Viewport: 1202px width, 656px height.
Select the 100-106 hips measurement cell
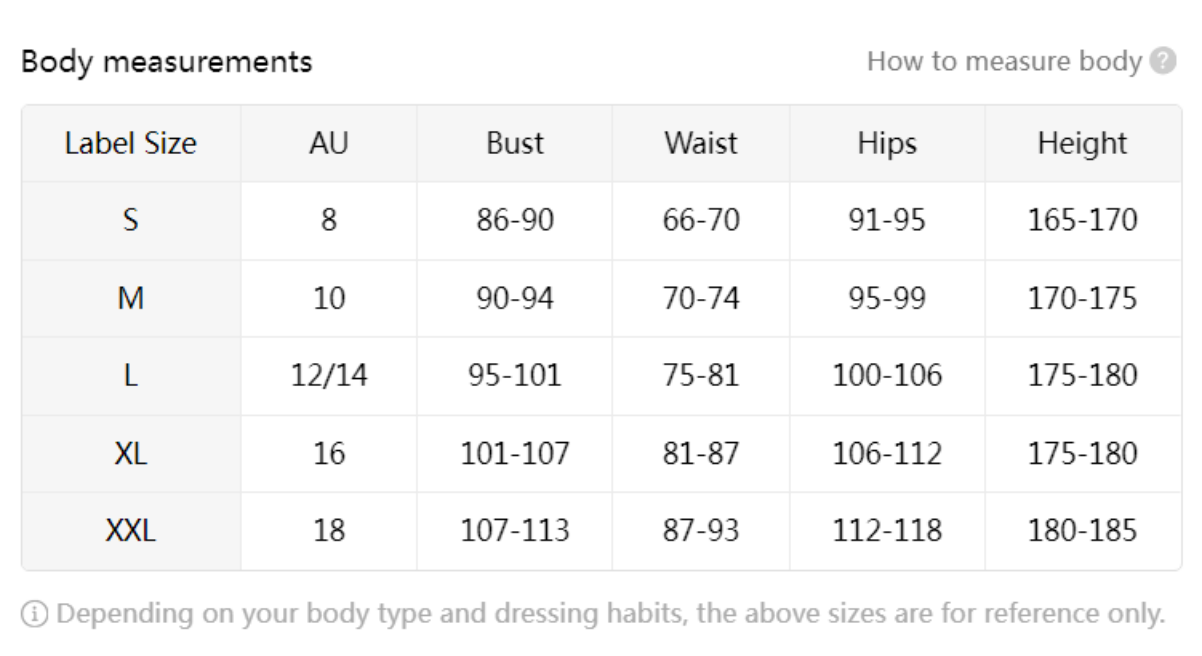(x=887, y=376)
